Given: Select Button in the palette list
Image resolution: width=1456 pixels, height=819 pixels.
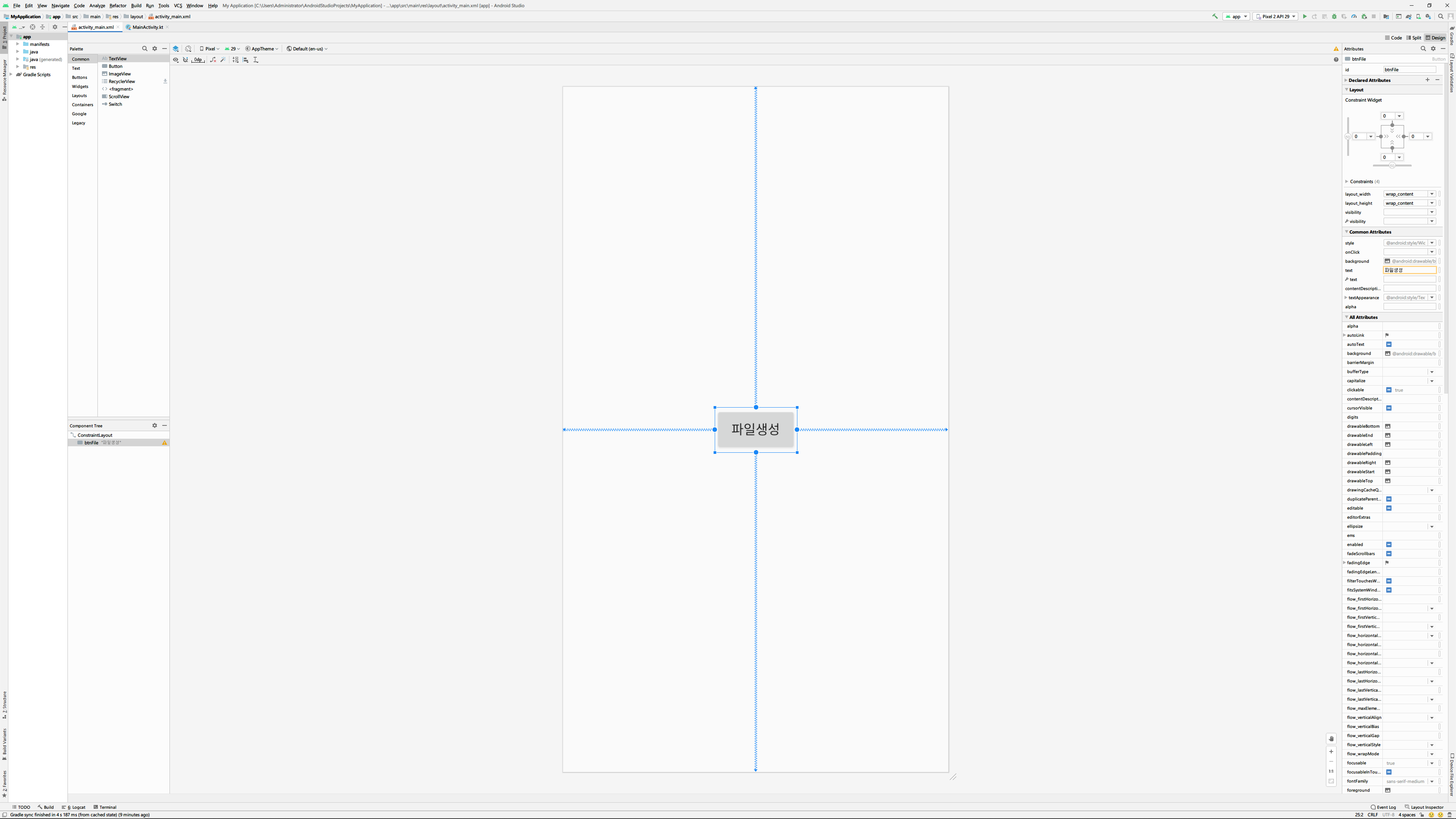Looking at the screenshot, I should (x=115, y=66).
